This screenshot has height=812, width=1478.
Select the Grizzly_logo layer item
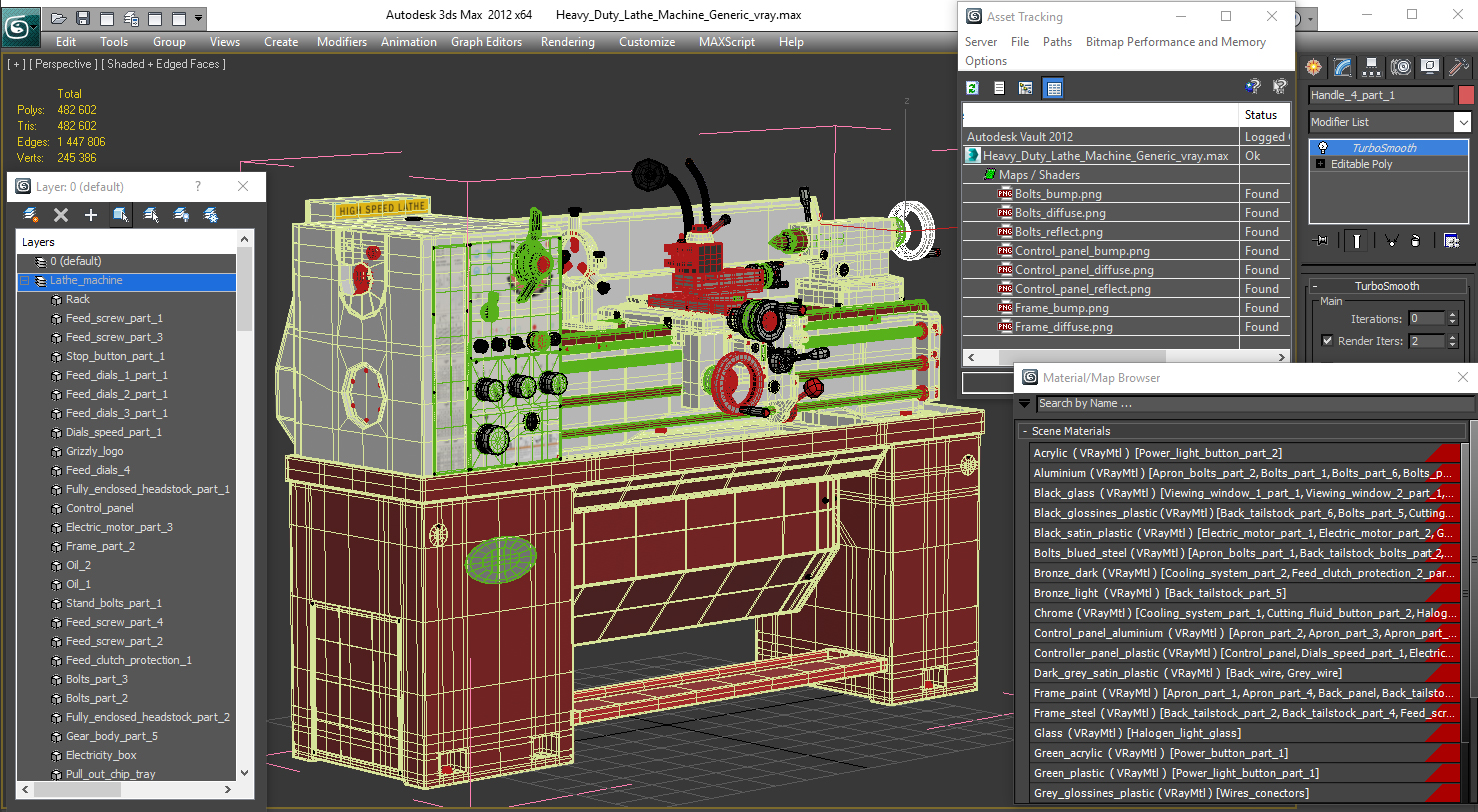95,451
